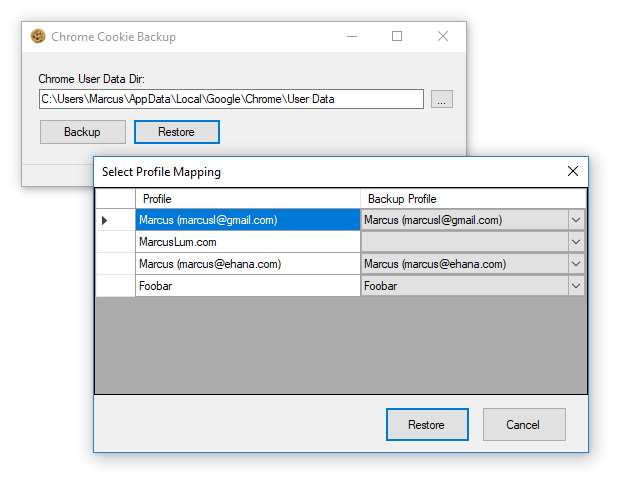Click the row header of Foobar row
Image resolution: width=624 pixels, height=487 pixels.
pyautogui.click(x=115, y=286)
